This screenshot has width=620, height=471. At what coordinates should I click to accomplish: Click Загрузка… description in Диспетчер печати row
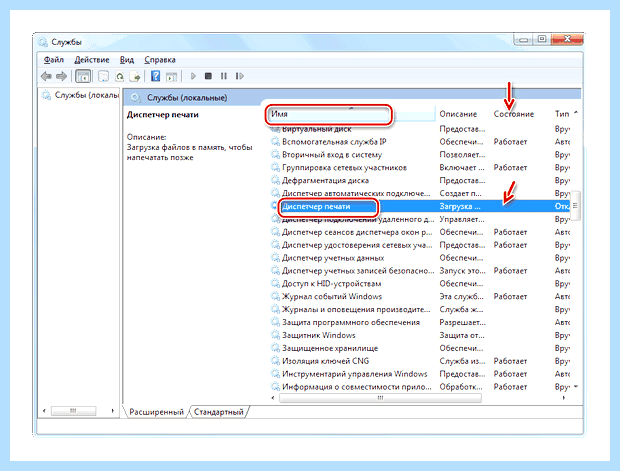(x=460, y=206)
